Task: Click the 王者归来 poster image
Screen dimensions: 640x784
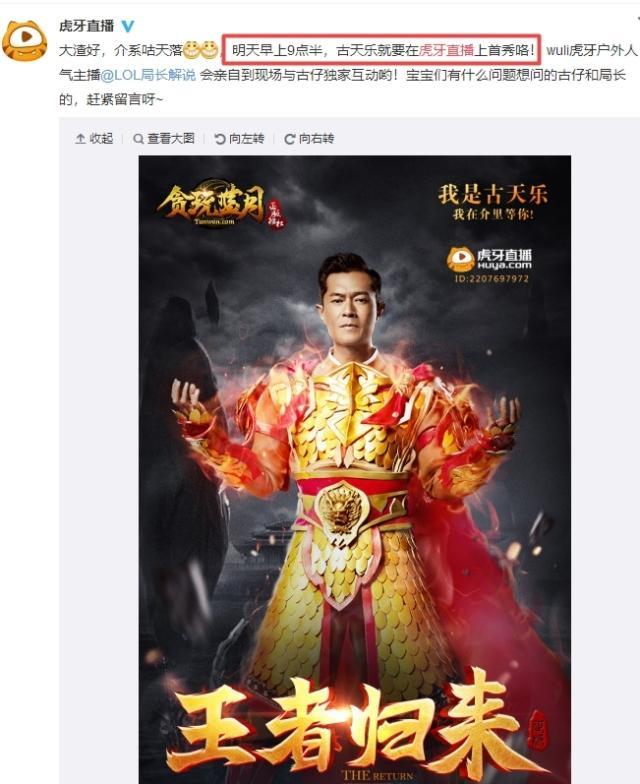Action: point(354,470)
